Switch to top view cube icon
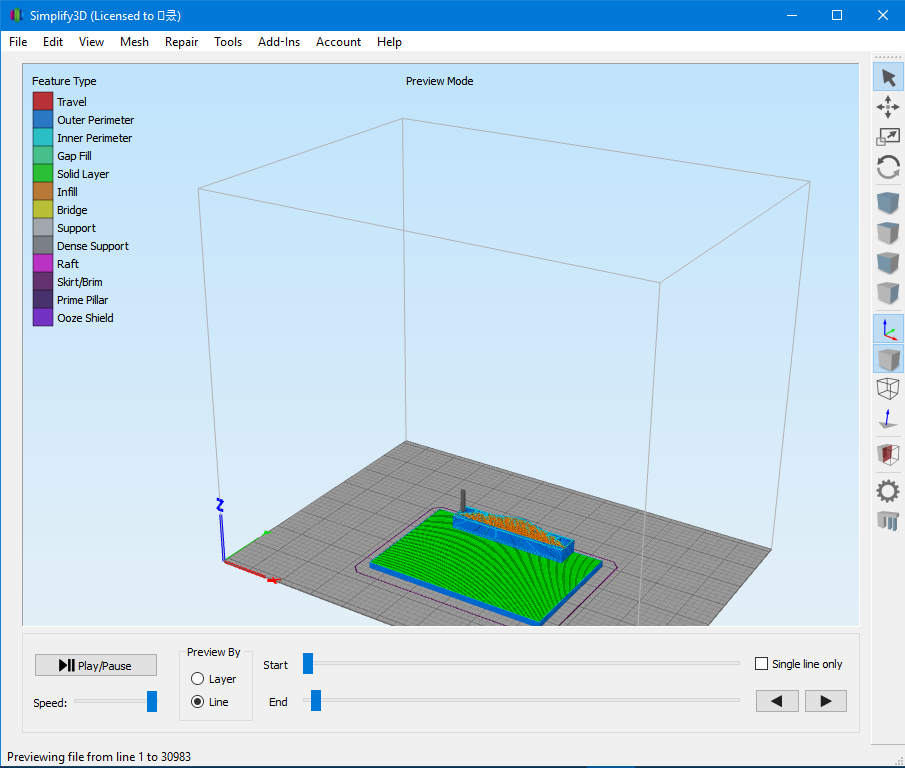This screenshot has height=768, width=905. pyautogui.click(x=888, y=233)
